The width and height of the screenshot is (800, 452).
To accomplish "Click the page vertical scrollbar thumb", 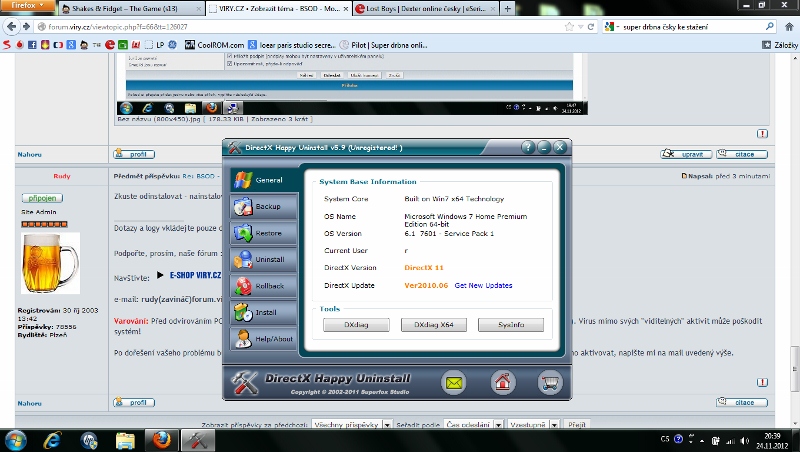I will tap(794, 368).
